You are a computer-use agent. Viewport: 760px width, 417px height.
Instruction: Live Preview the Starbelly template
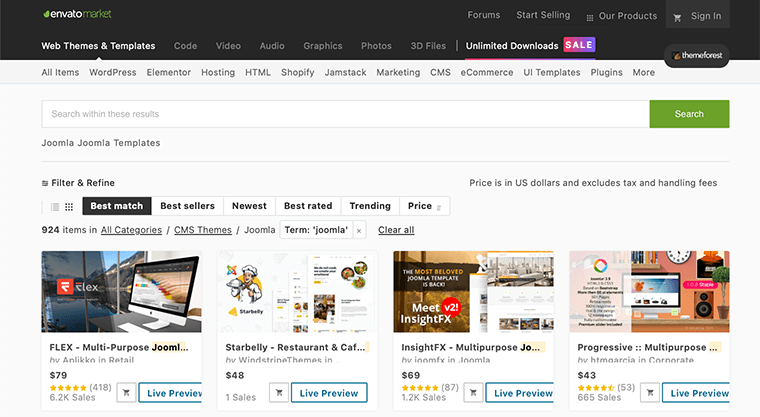coord(329,393)
